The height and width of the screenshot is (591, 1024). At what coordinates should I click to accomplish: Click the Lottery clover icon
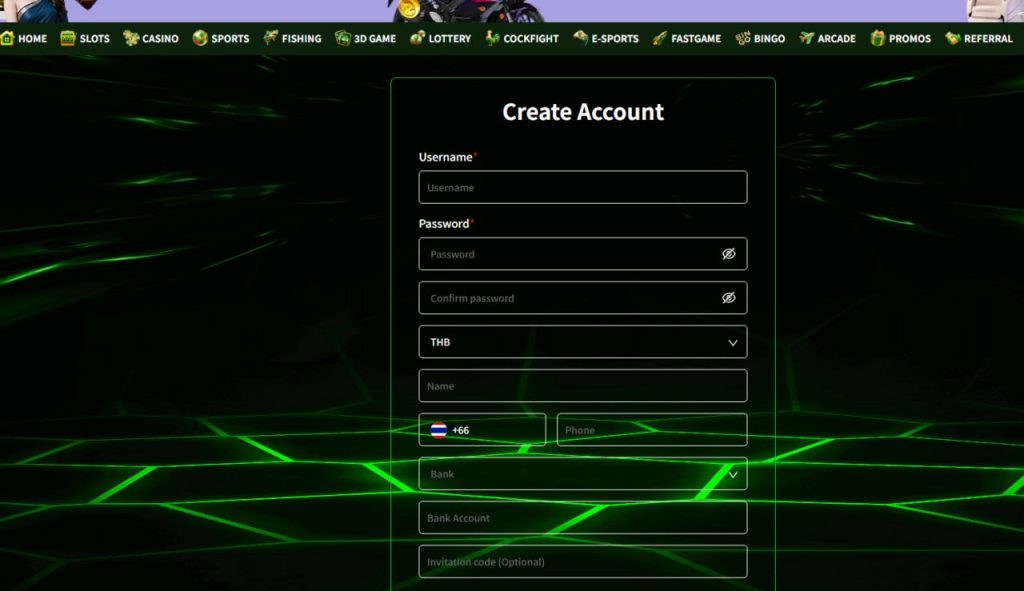tap(417, 39)
